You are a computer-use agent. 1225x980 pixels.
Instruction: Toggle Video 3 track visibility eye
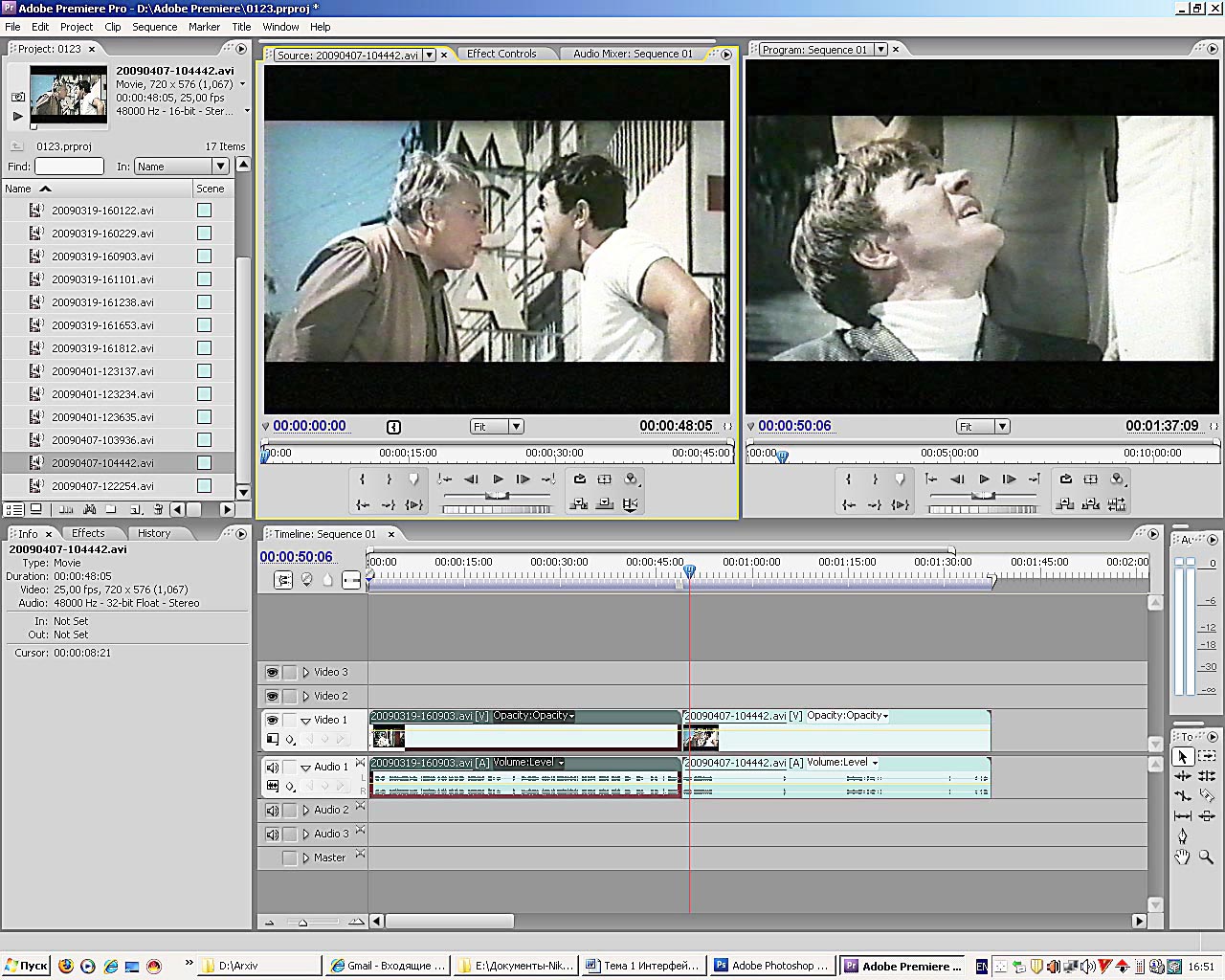[x=272, y=673]
